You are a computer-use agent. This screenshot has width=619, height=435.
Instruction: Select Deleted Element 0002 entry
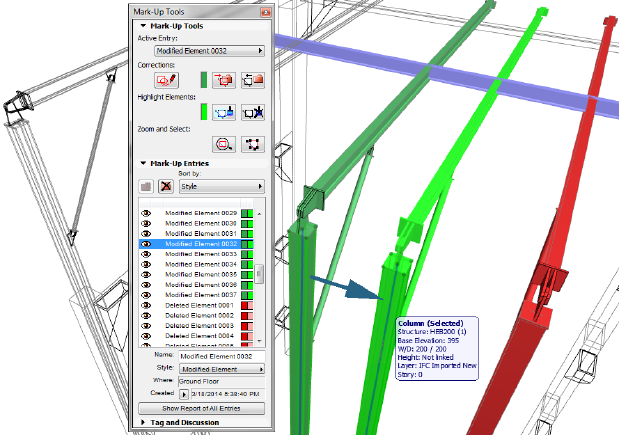pos(200,315)
